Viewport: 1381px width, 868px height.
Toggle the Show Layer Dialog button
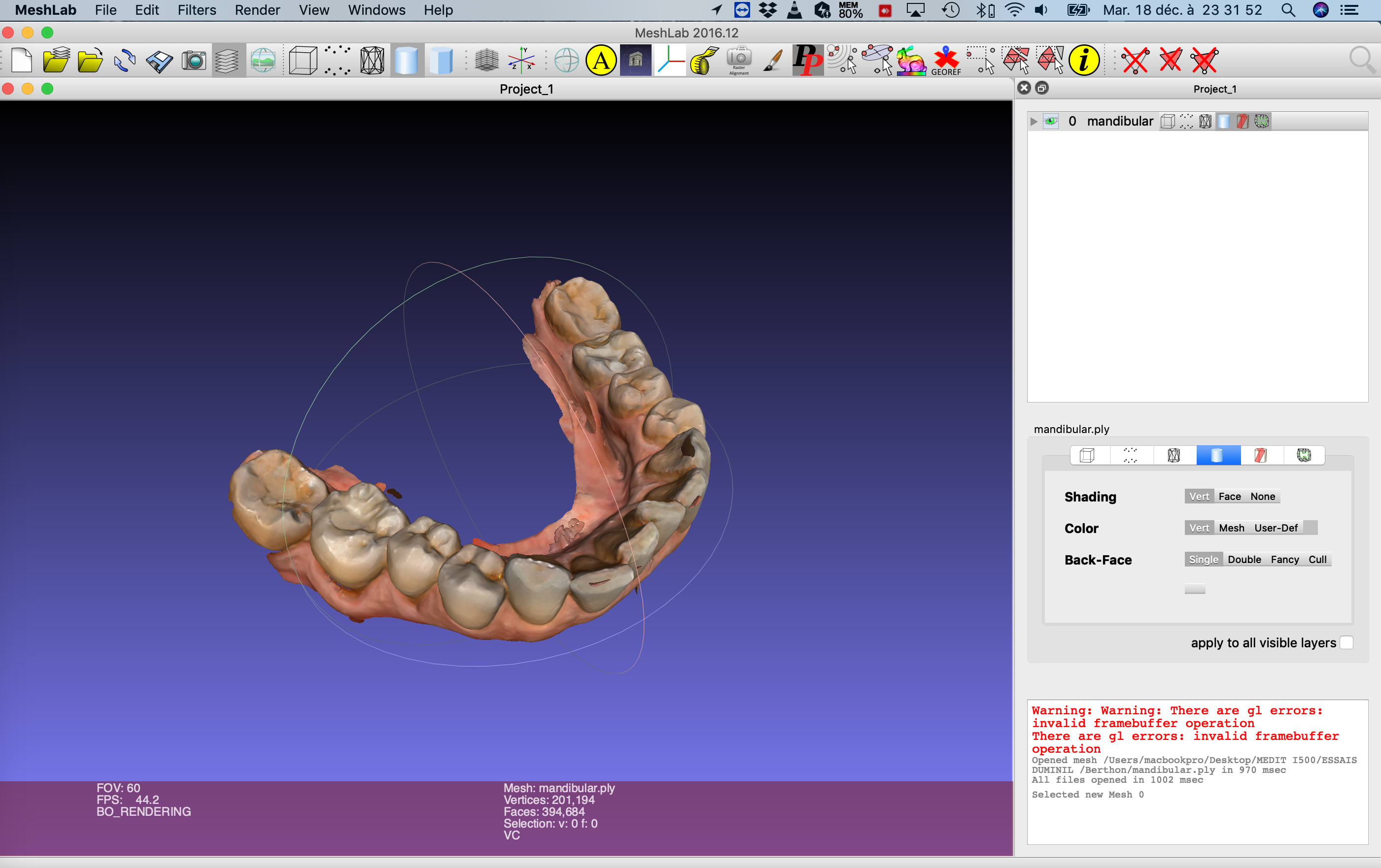(227, 60)
